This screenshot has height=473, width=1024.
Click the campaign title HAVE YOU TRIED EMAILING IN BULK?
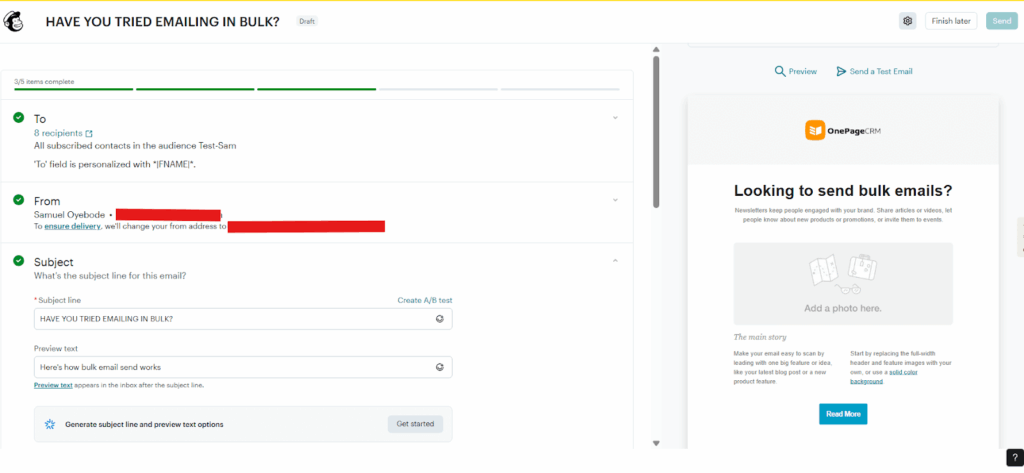[163, 22]
